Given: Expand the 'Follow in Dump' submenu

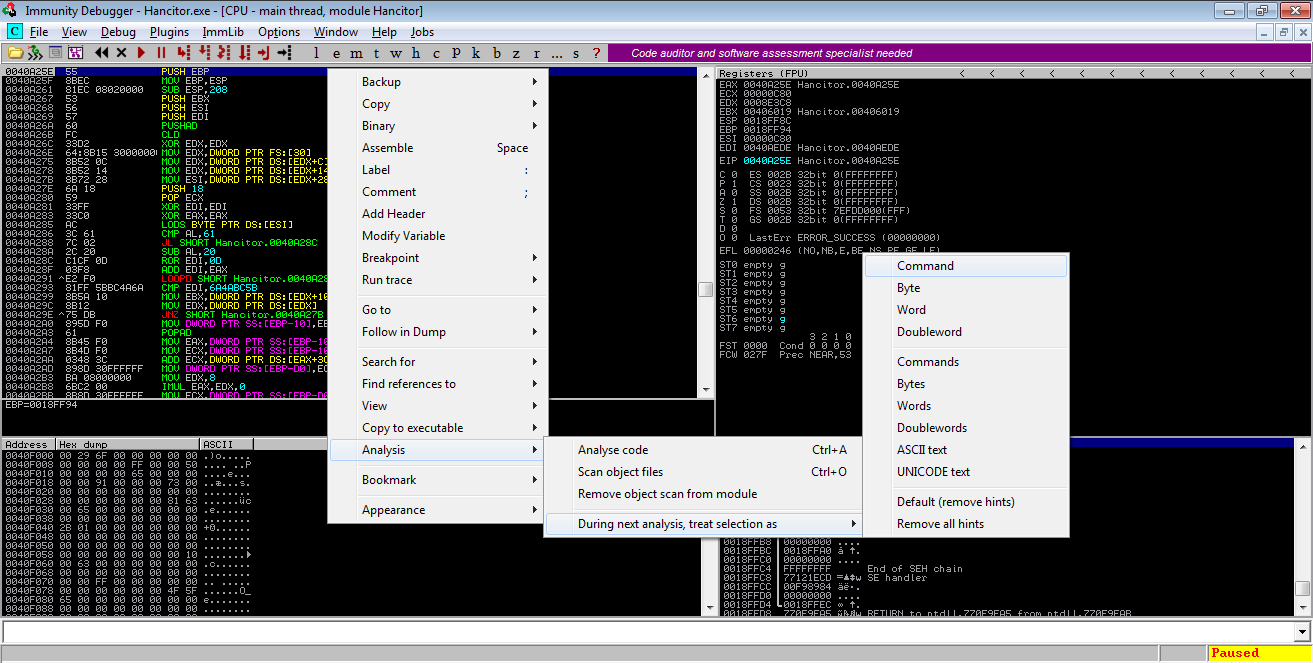Looking at the screenshot, I should [x=391, y=331].
